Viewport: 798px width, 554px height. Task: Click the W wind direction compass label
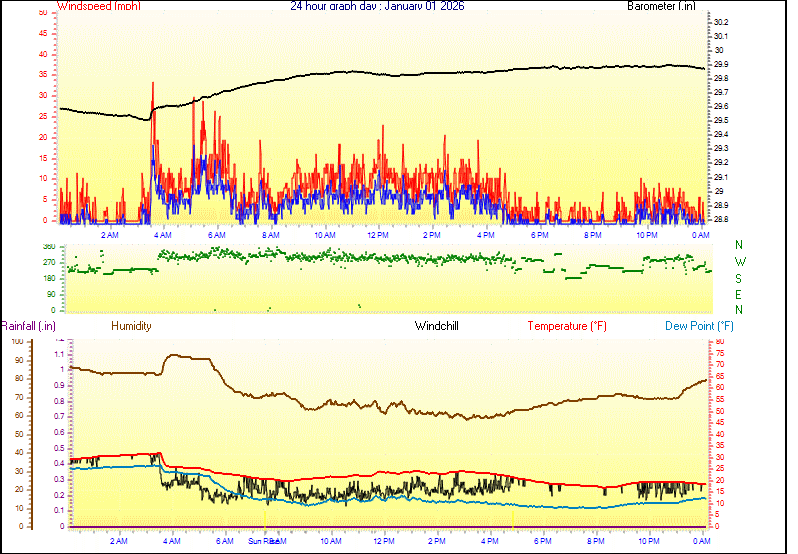739,262
